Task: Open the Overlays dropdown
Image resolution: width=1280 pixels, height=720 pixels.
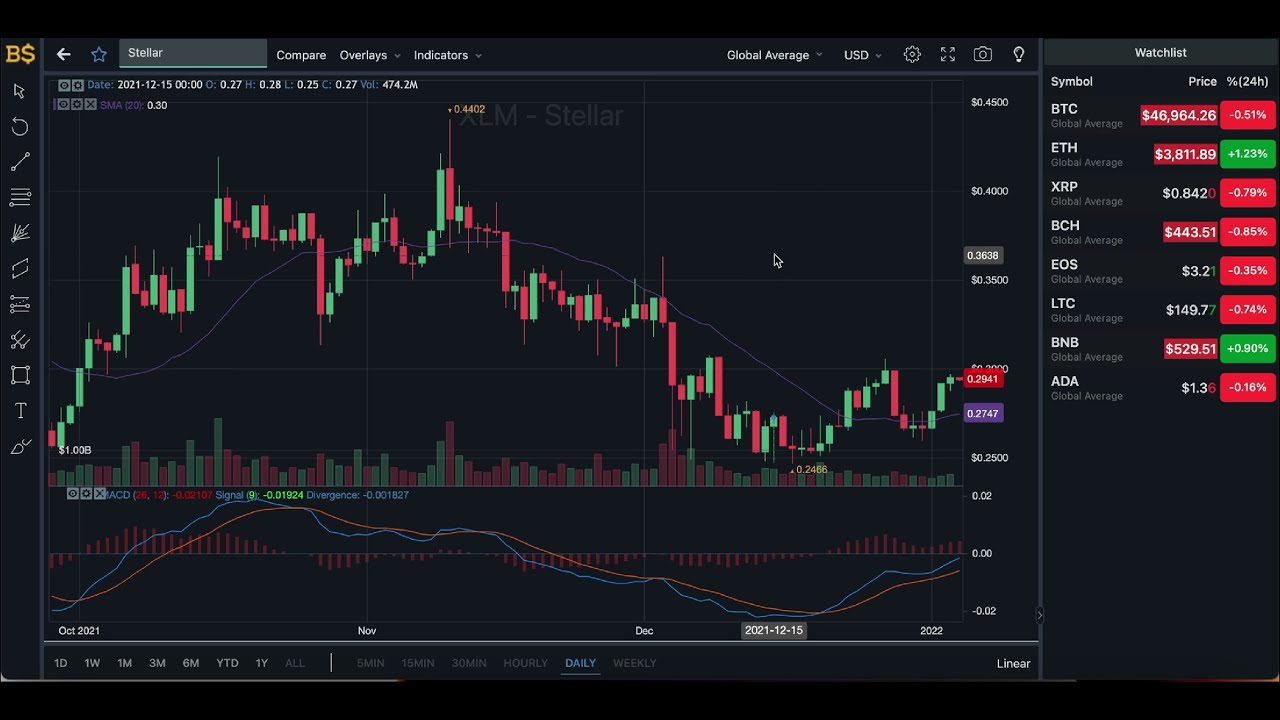Action: click(369, 55)
